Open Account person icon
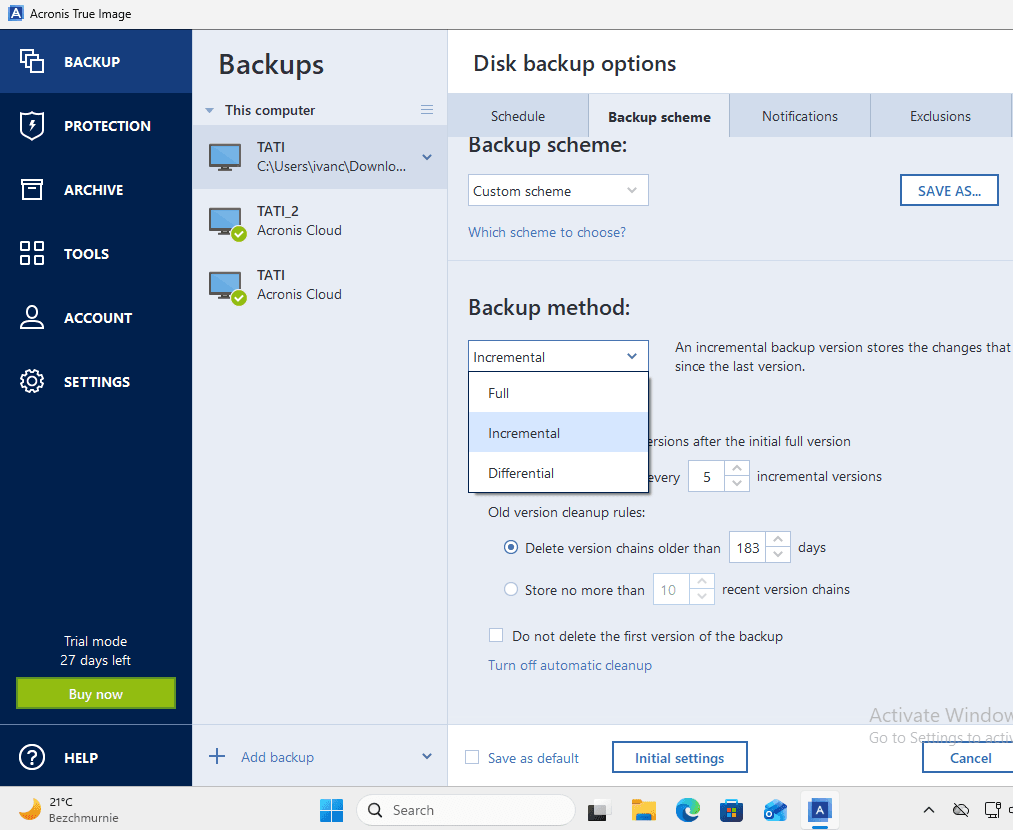 click(x=32, y=317)
